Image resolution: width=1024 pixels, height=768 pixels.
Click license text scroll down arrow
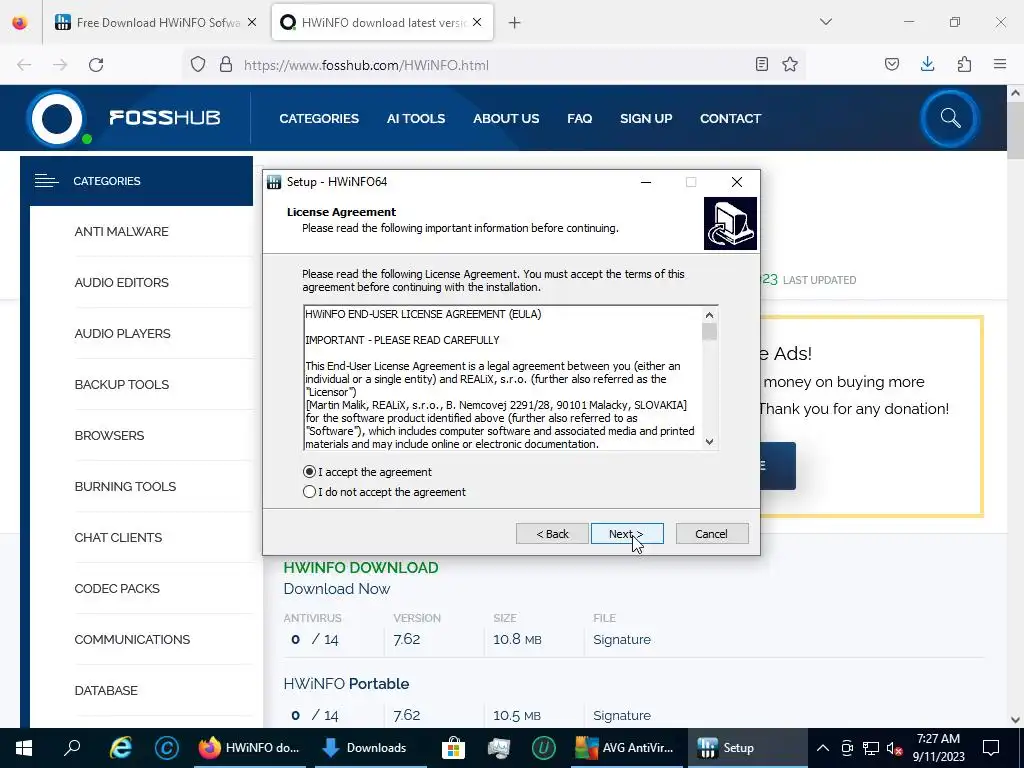point(709,442)
